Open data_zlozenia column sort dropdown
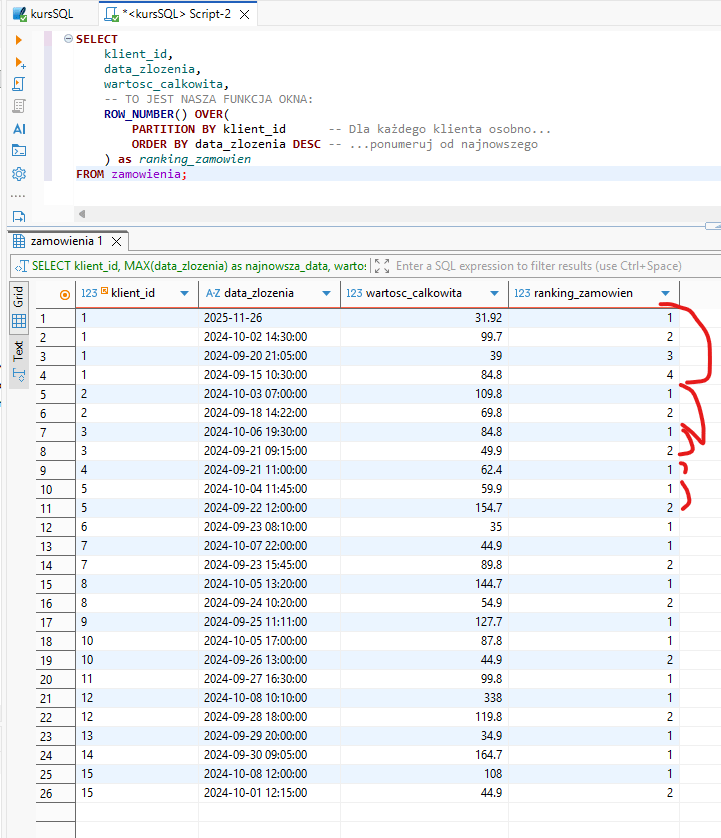This screenshot has width=721, height=838. [327, 294]
